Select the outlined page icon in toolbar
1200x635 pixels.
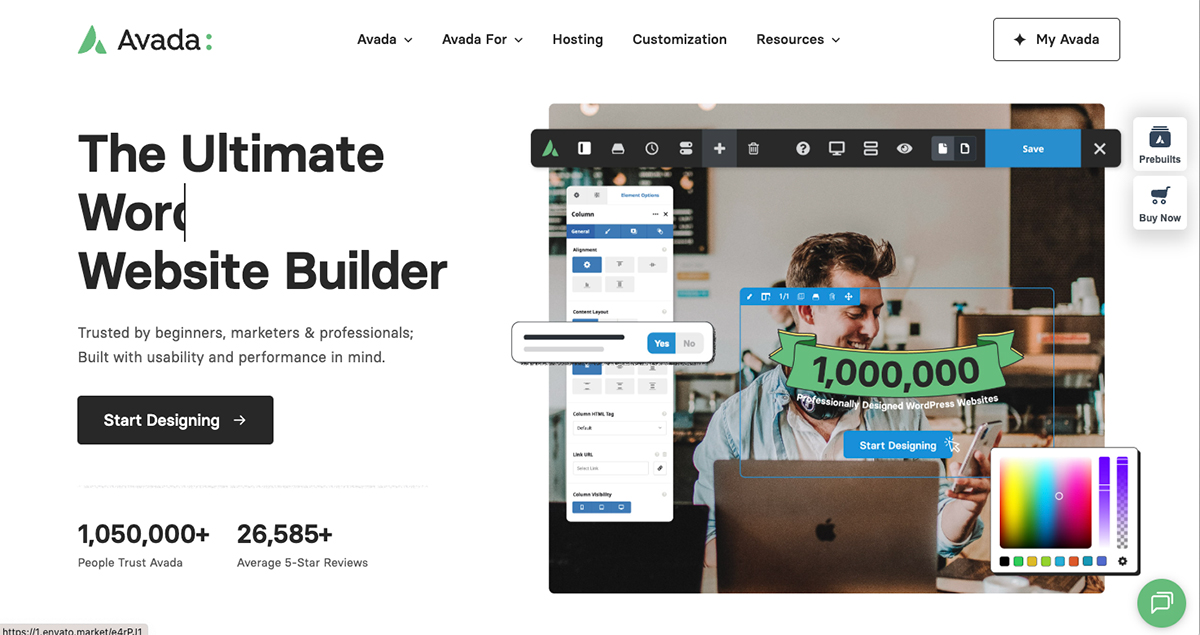(965, 148)
